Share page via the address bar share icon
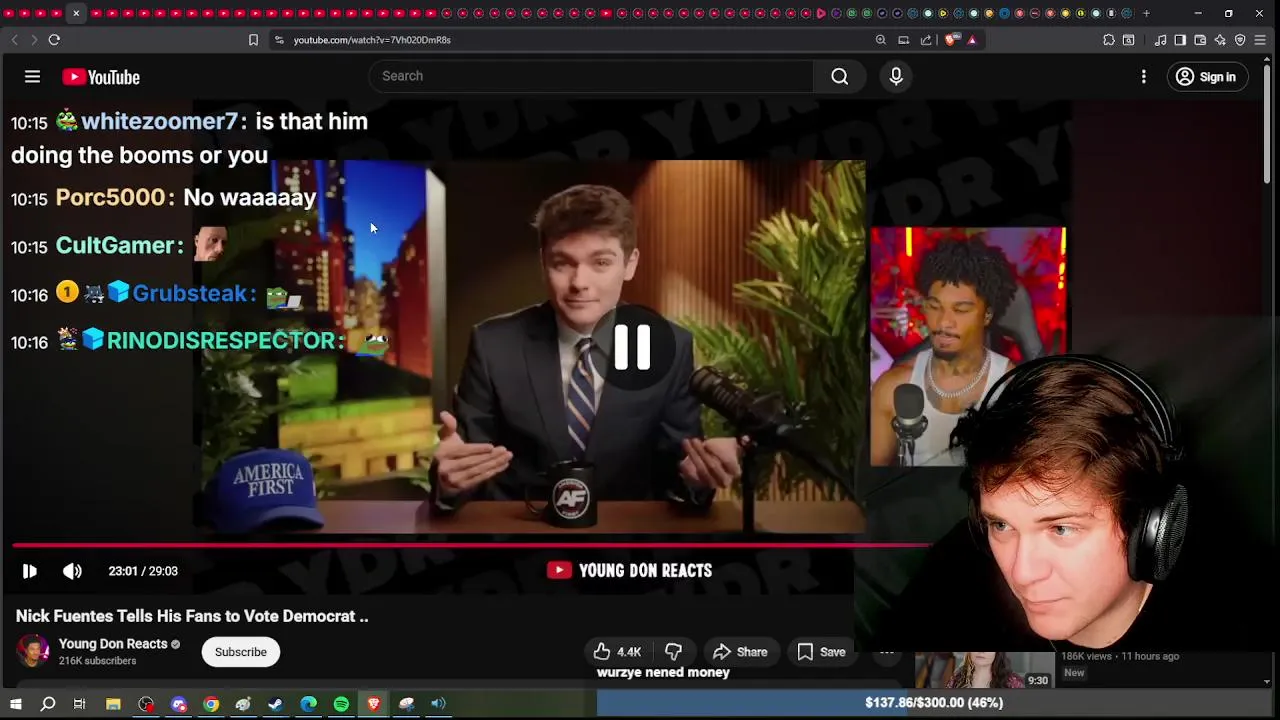The width and height of the screenshot is (1280, 720). pos(926,40)
